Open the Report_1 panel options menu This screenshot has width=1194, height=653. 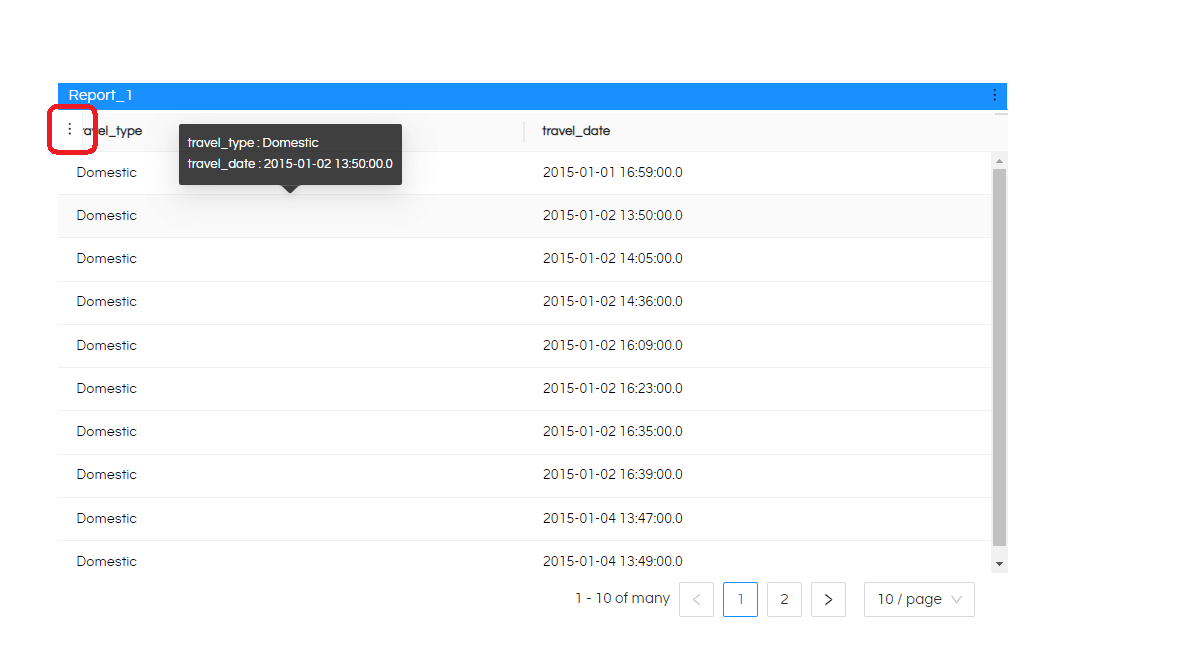tap(994, 95)
